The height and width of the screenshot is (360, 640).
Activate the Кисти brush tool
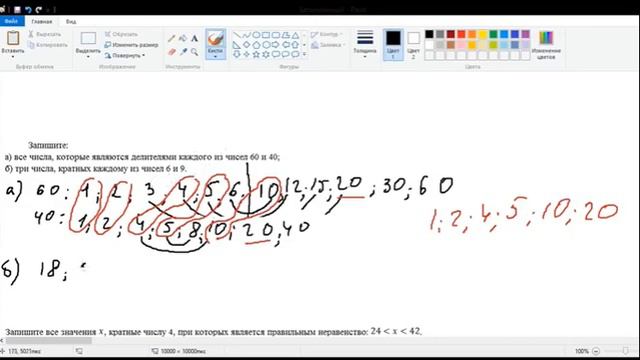click(216, 39)
